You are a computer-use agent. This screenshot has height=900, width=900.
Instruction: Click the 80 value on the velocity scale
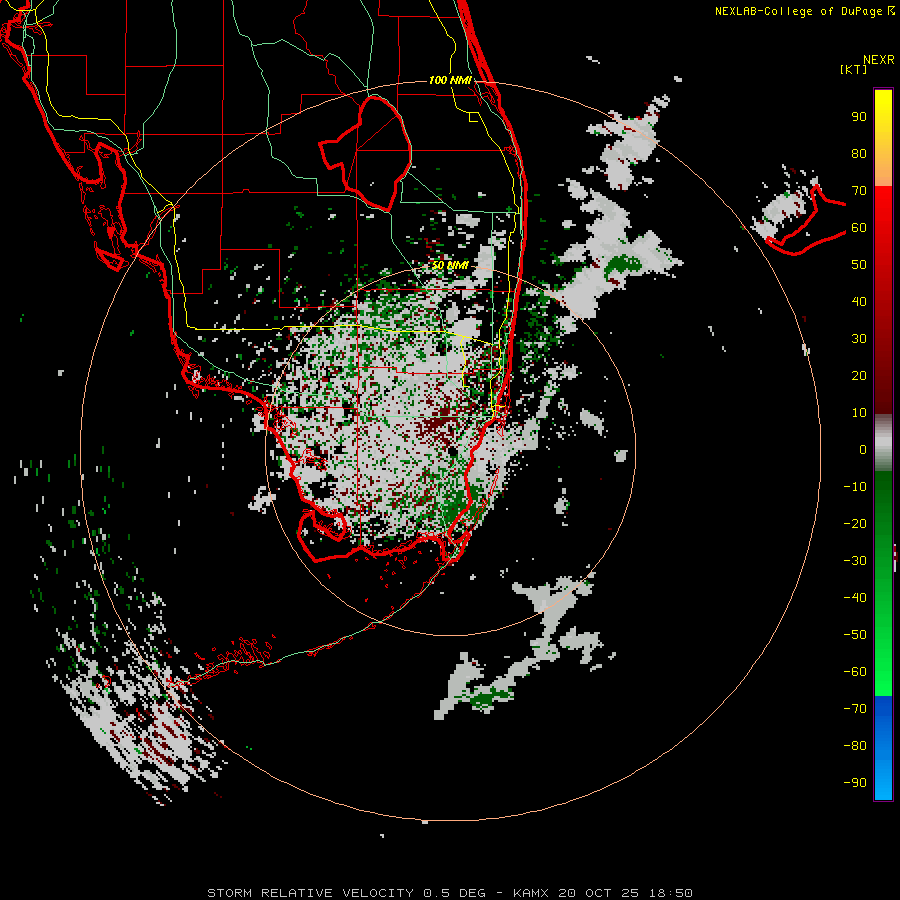coord(859,153)
